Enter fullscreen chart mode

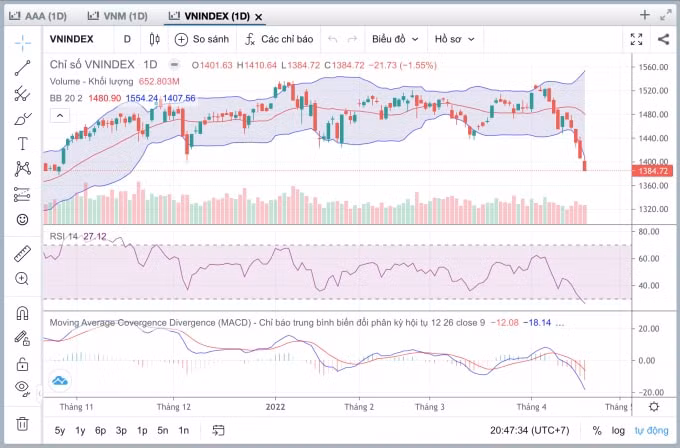(x=636, y=39)
